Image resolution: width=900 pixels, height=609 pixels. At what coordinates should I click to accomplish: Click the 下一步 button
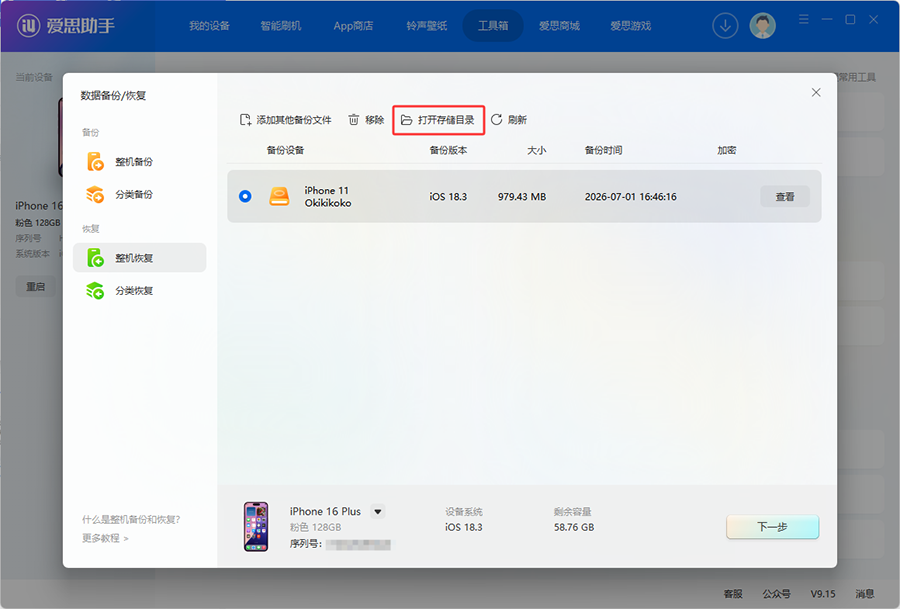(773, 526)
